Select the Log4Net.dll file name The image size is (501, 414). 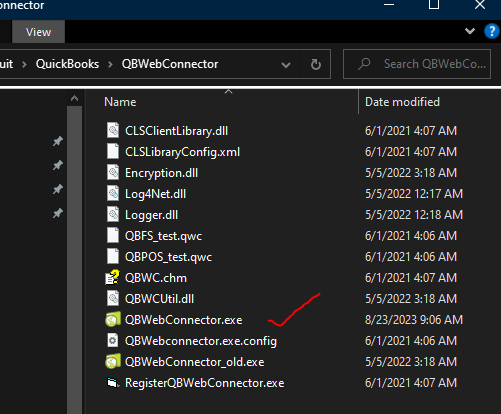click(155, 194)
